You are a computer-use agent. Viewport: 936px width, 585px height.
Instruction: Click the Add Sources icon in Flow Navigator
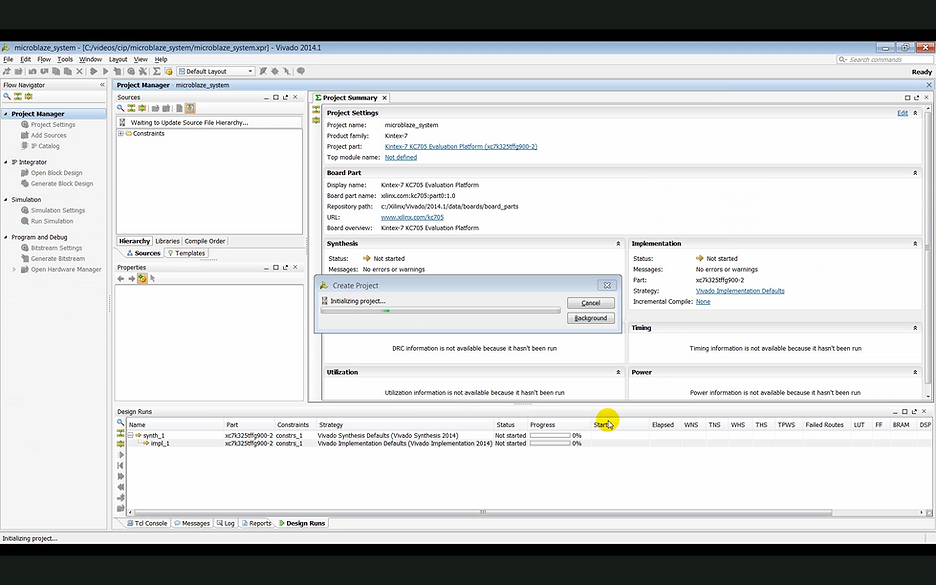click(x=26, y=135)
